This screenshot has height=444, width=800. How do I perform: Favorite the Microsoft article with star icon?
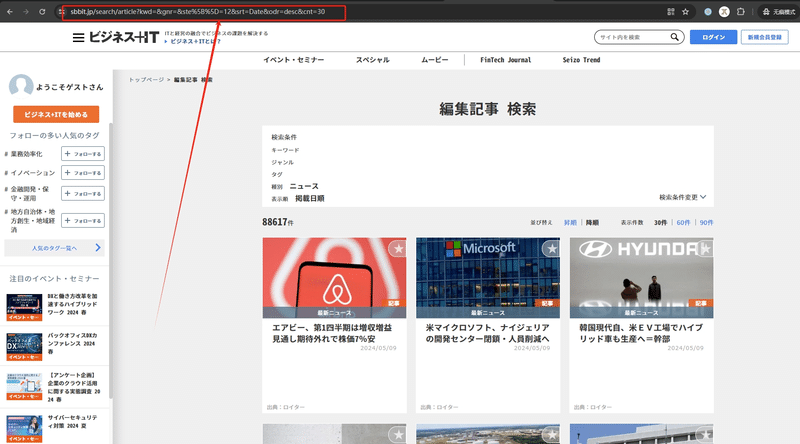coord(552,249)
